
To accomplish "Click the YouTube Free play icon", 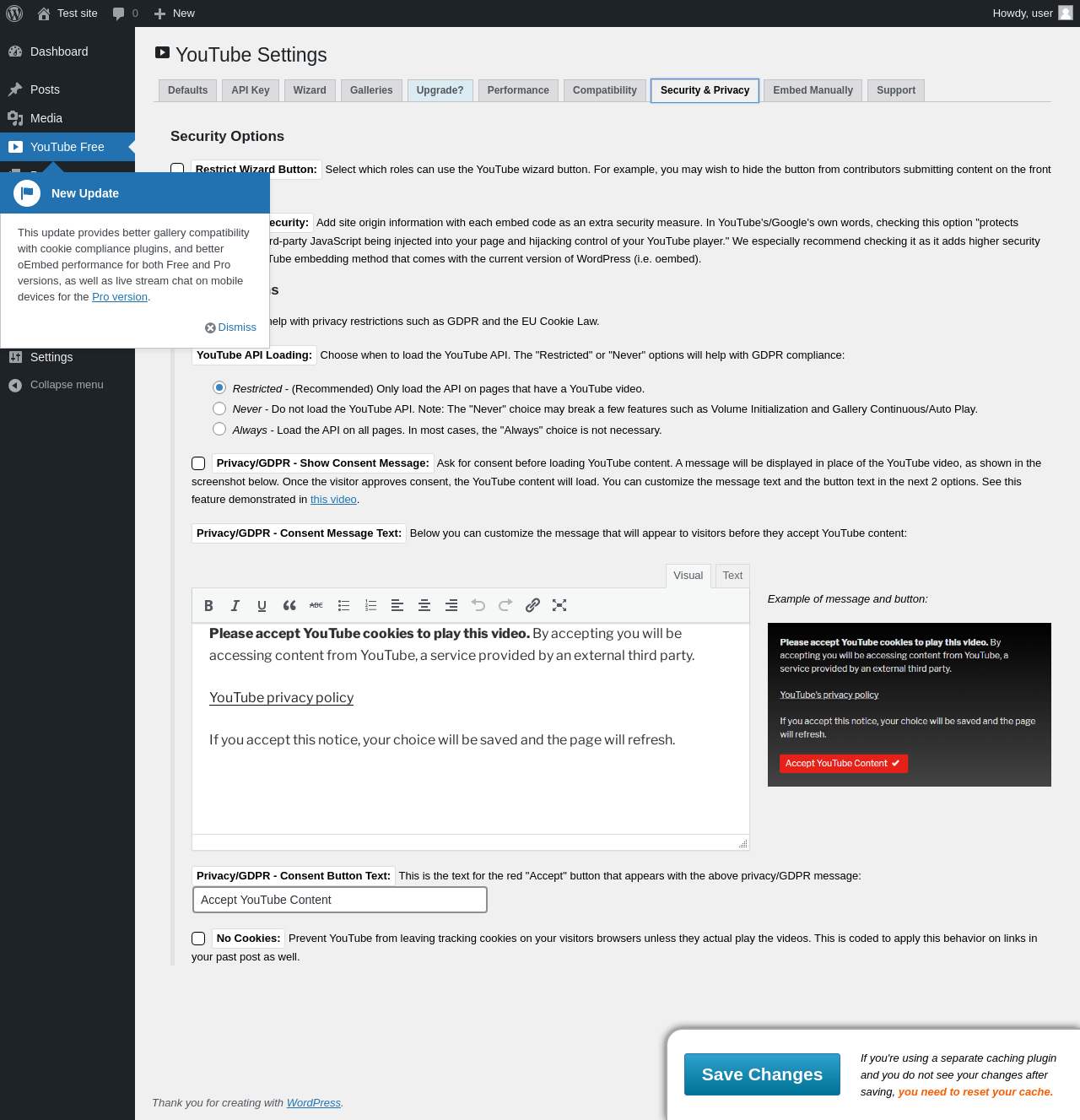I will click(15, 147).
